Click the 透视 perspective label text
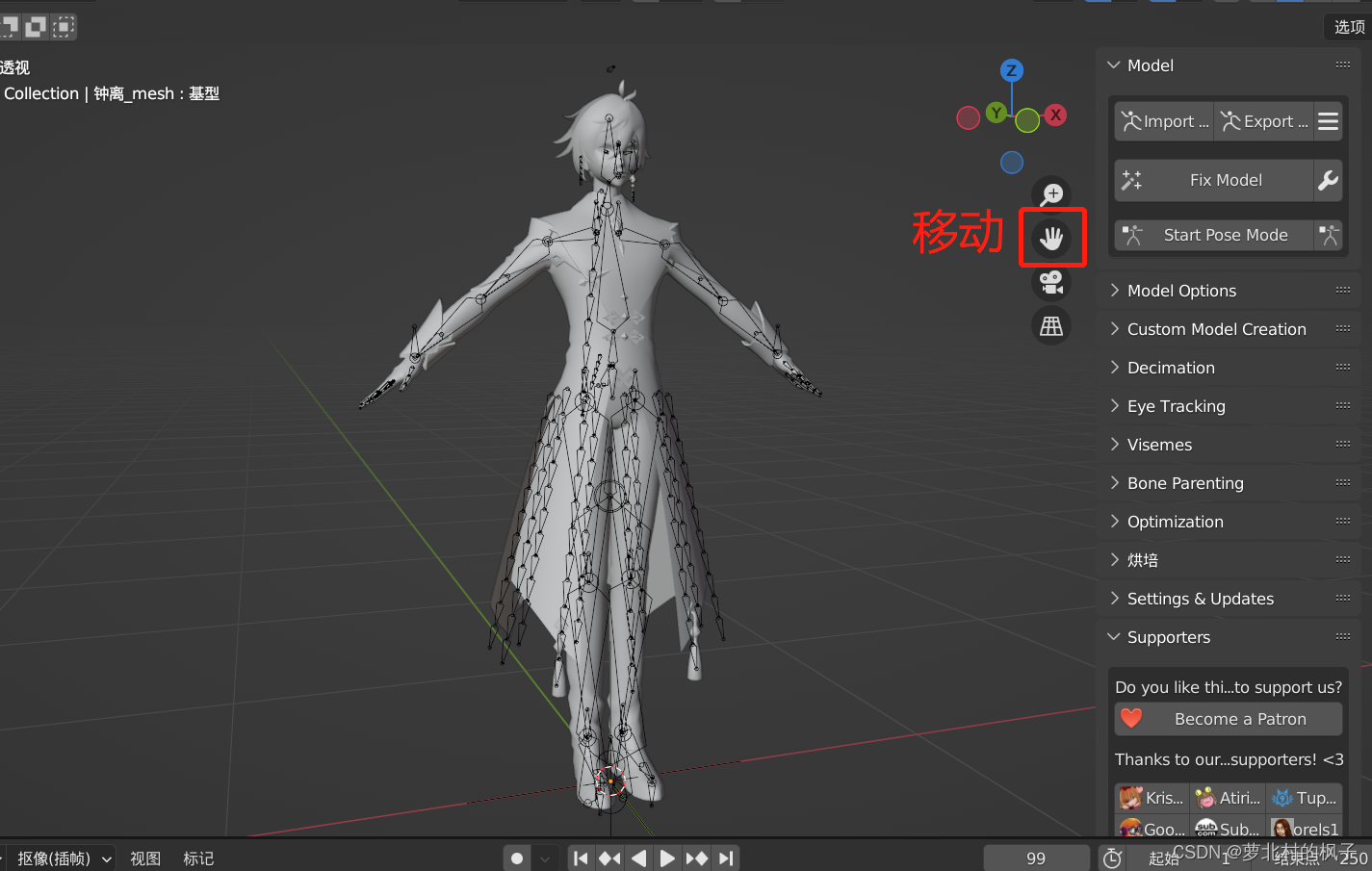 pyautogui.click(x=14, y=67)
